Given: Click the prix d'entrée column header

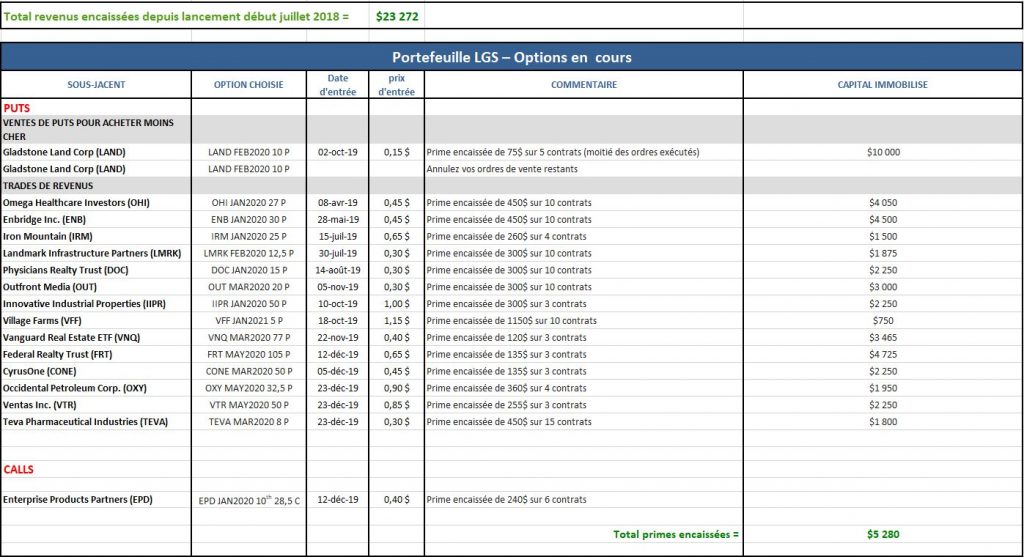Looking at the screenshot, I should pos(396,85).
